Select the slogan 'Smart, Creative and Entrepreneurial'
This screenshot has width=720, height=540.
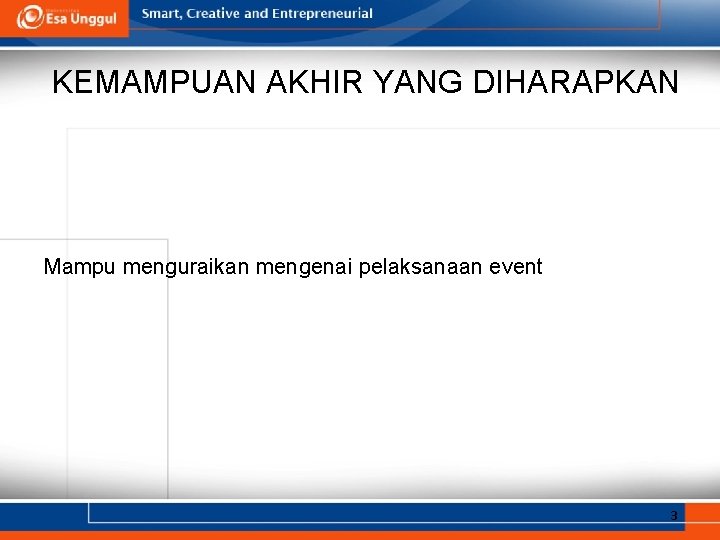(x=257, y=14)
